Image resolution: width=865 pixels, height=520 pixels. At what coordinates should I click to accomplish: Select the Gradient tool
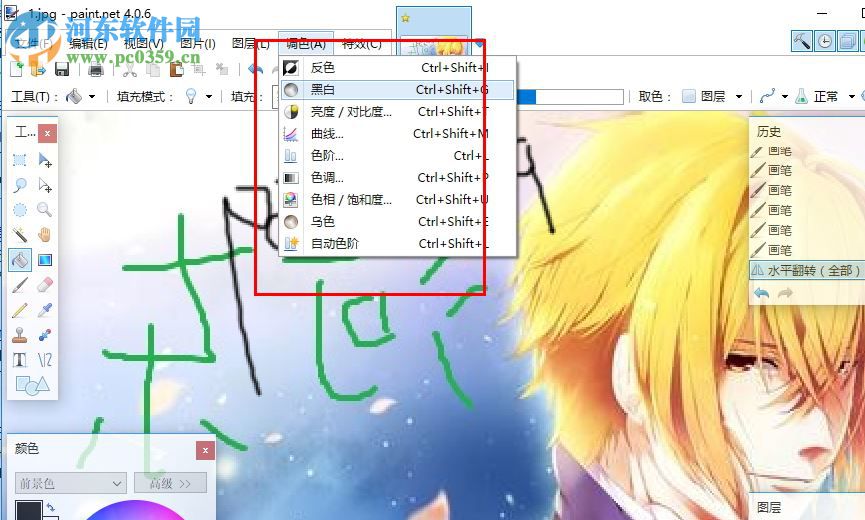click(x=45, y=260)
